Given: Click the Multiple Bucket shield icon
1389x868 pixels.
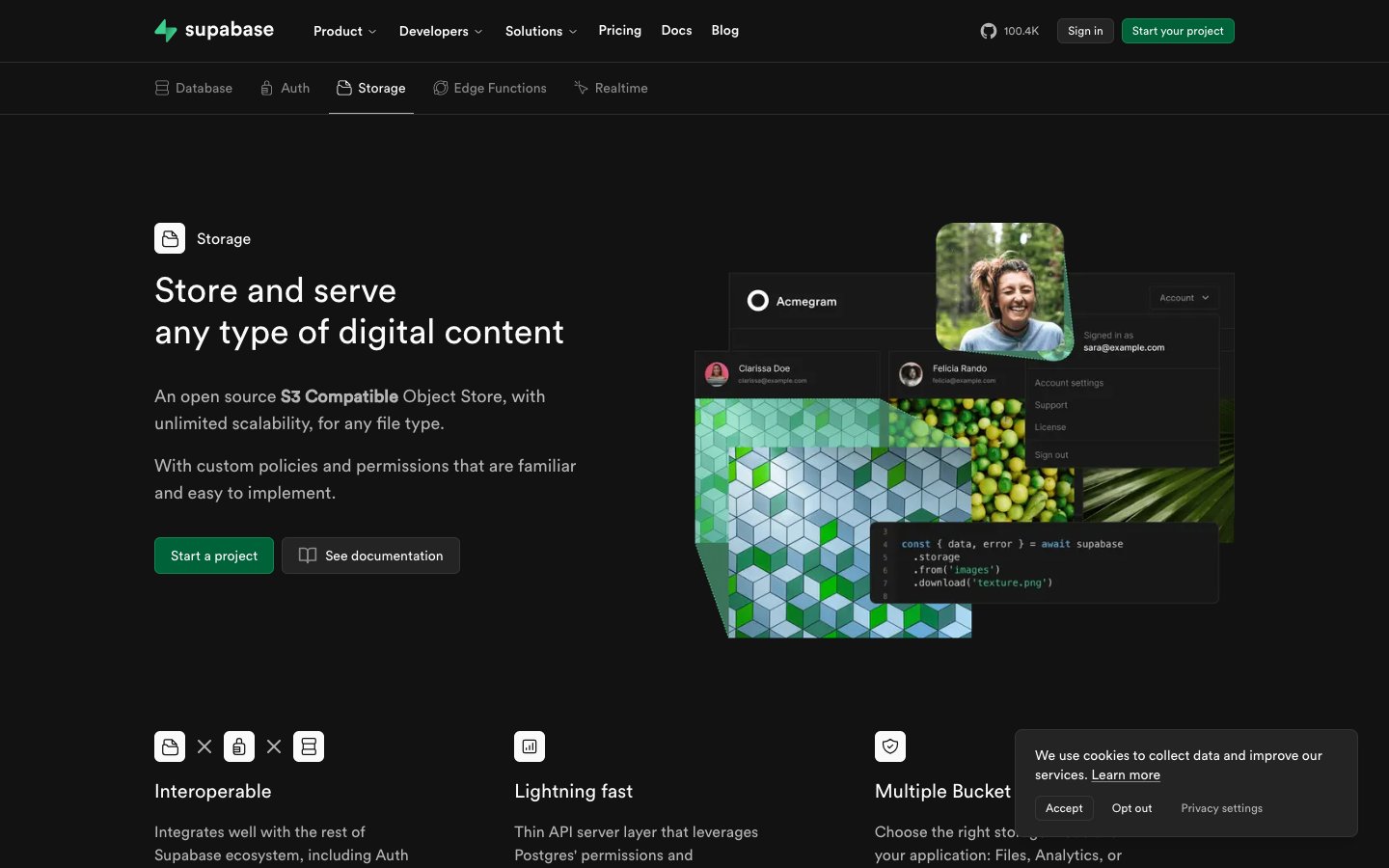Looking at the screenshot, I should coord(889,746).
